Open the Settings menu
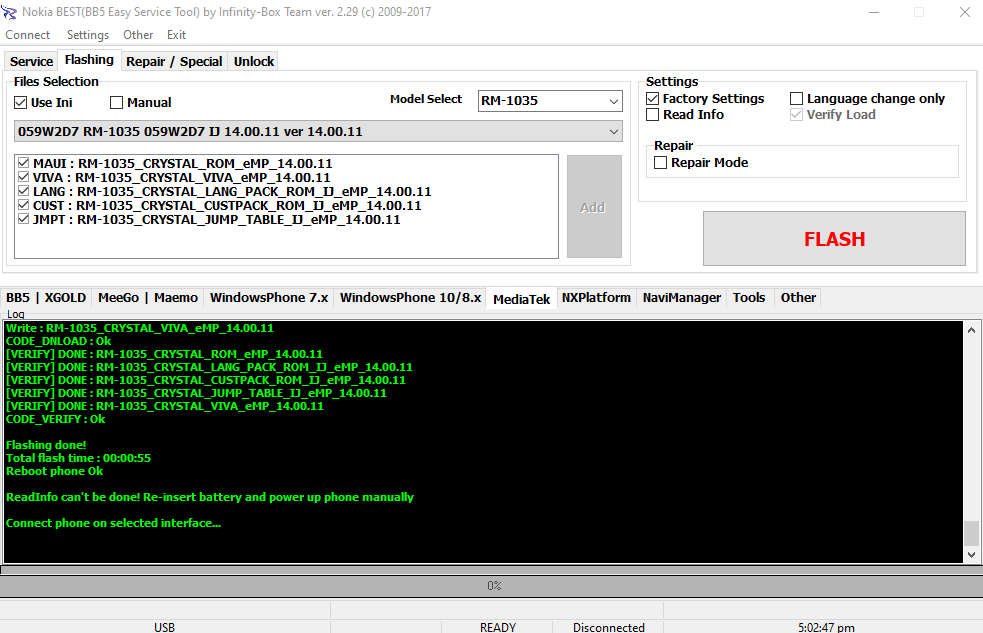The width and height of the screenshot is (983, 633). [x=88, y=35]
